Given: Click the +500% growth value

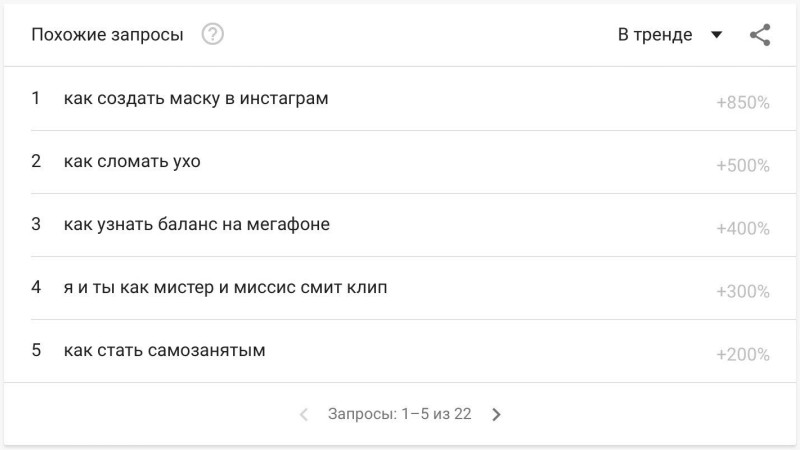Looking at the screenshot, I should point(743,165).
